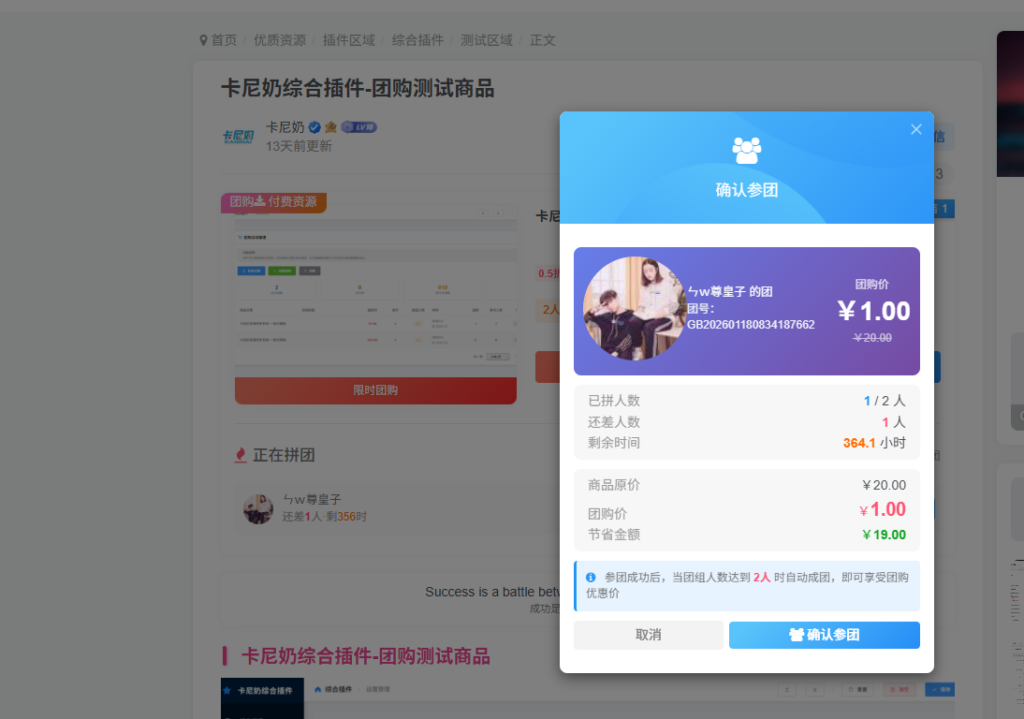1024x719 pixels.
Task: Click the group members icon atop the 确认参团 dialog
Action: click(x=746, y=148)
